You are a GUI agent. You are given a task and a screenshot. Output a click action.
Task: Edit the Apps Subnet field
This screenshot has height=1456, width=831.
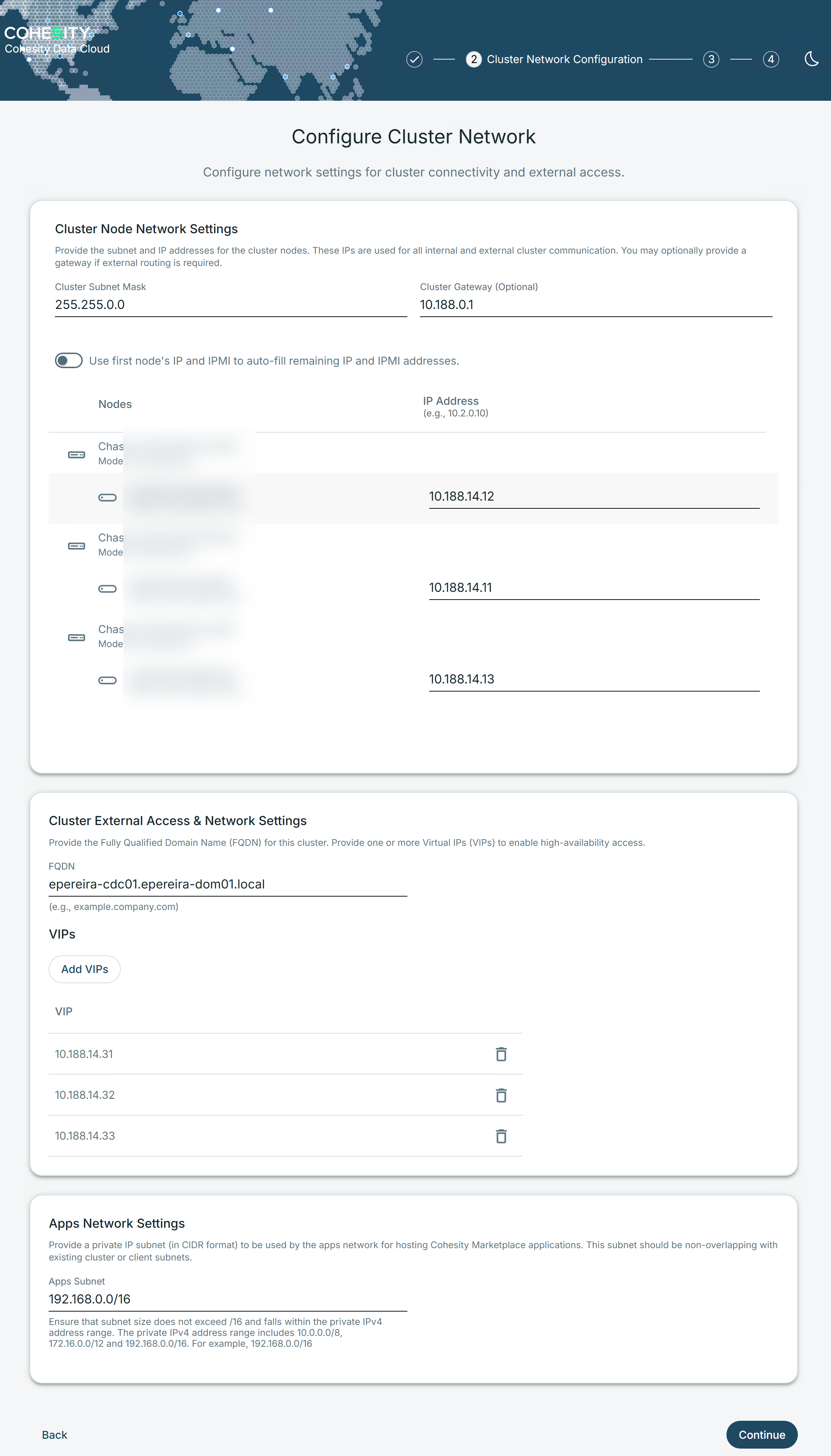[227, 1299]
